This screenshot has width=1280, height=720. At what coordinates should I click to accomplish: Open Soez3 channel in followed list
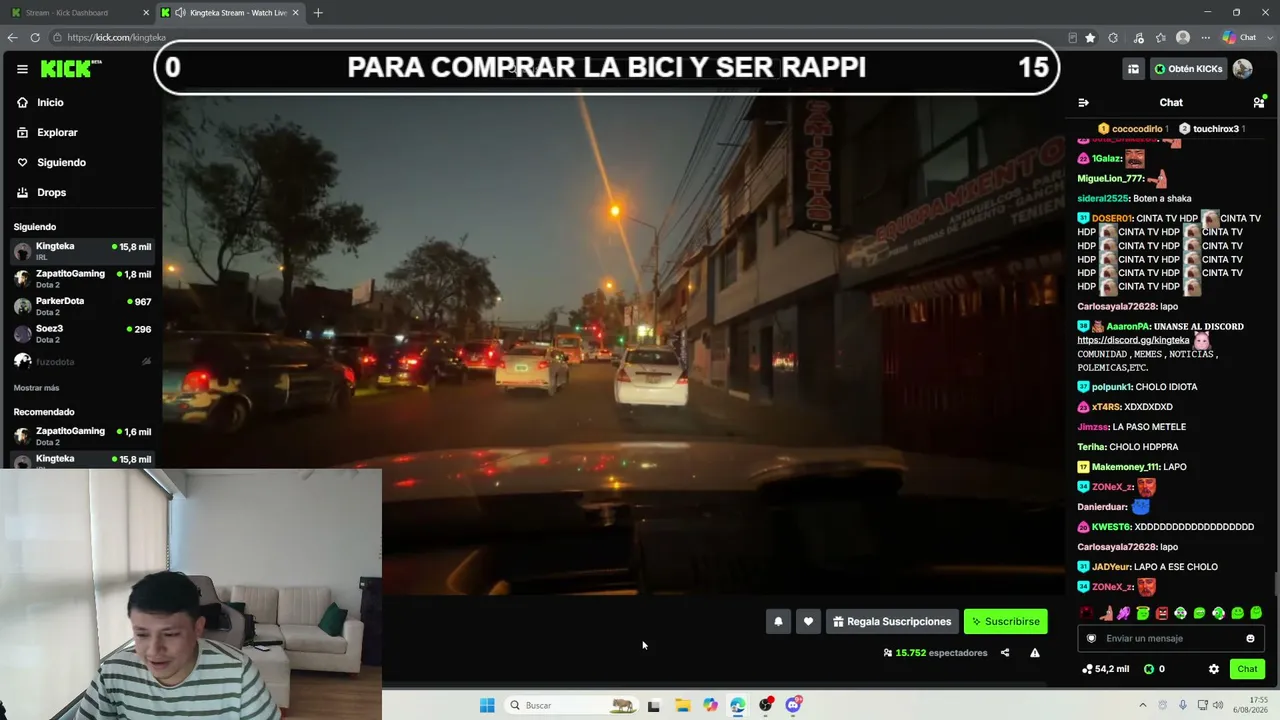pos(81,333)
